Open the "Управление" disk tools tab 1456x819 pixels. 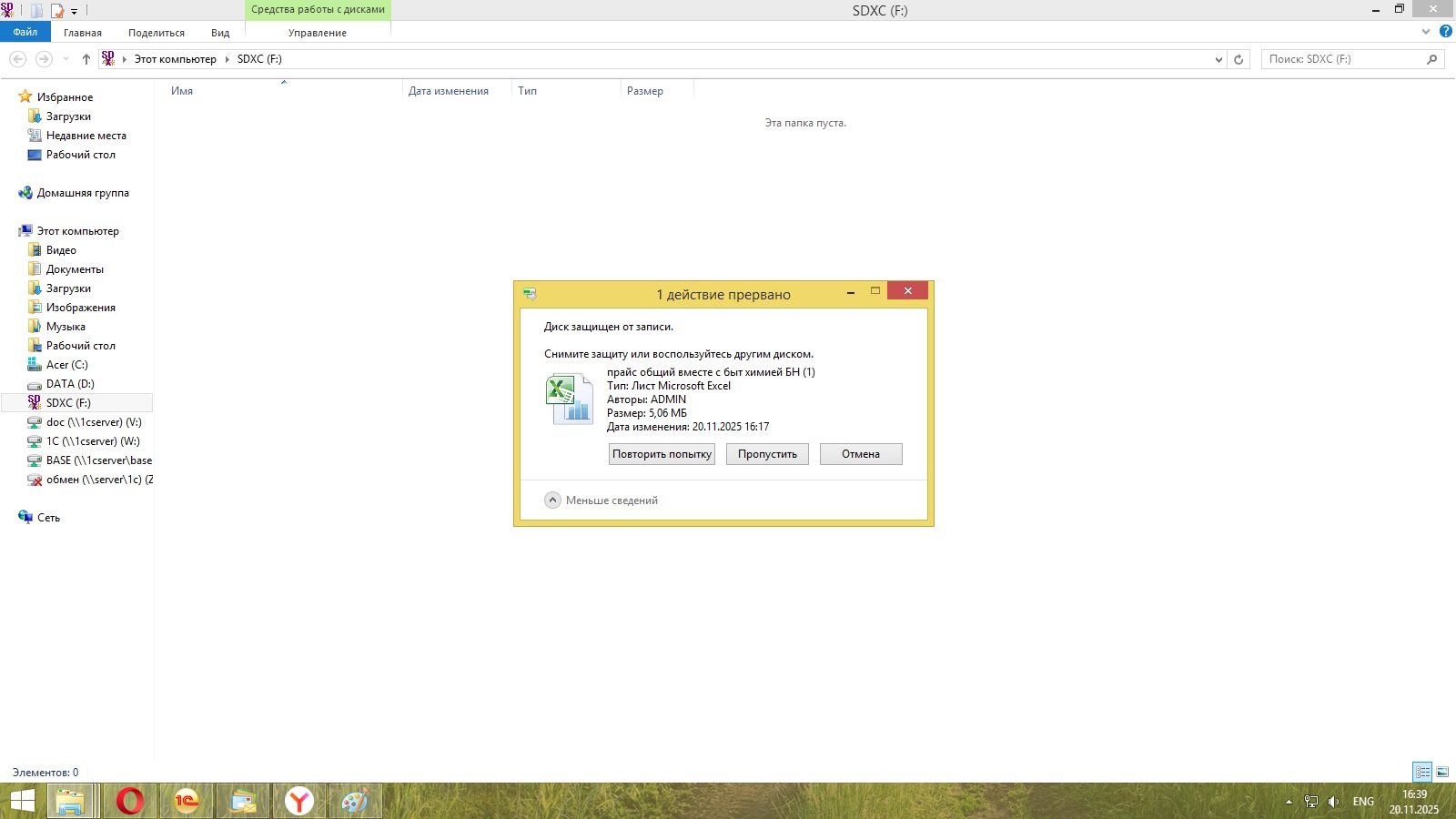click(x=317, y=33)
